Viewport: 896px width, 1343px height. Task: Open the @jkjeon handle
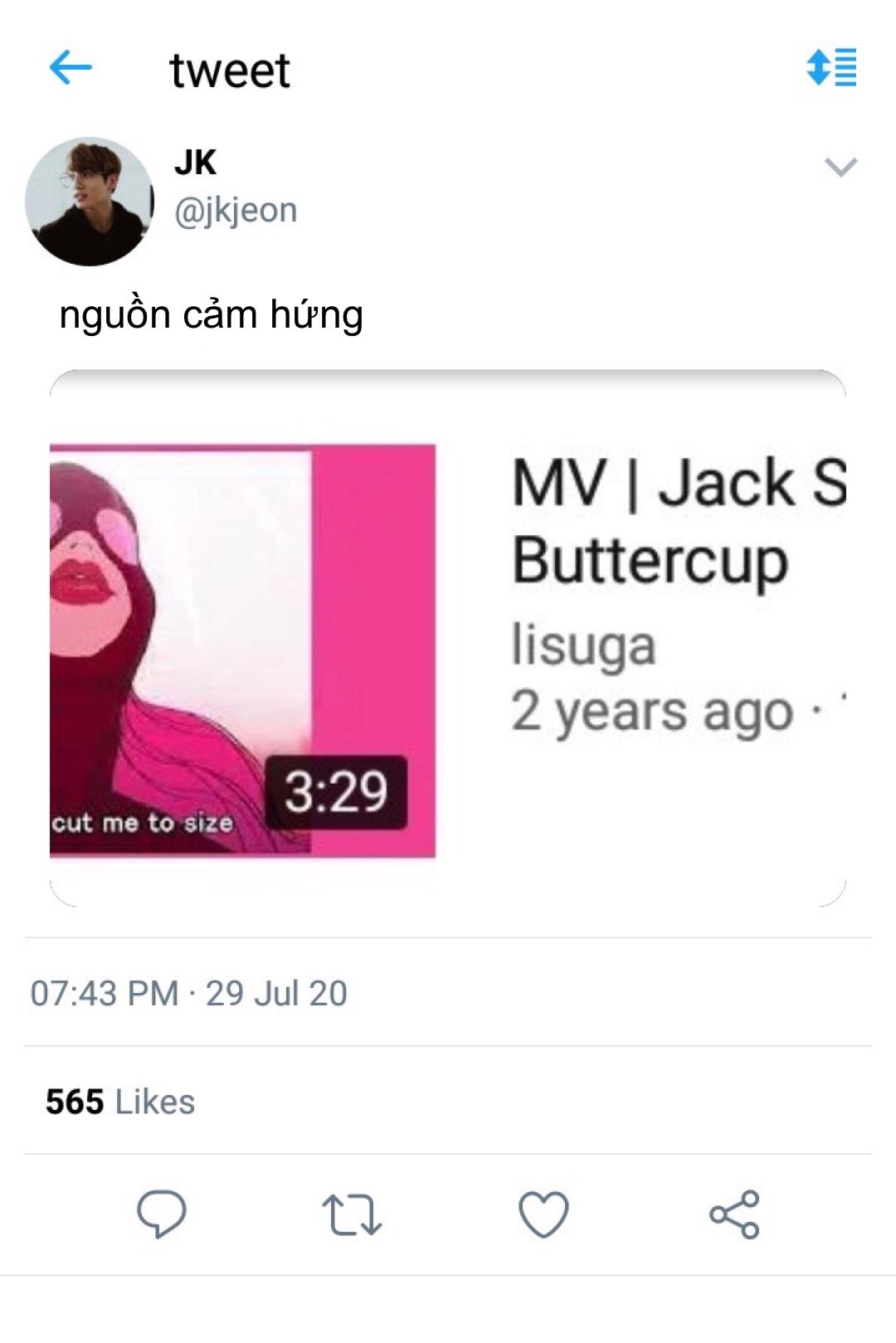pyautogui.click(x=236, y=211)
